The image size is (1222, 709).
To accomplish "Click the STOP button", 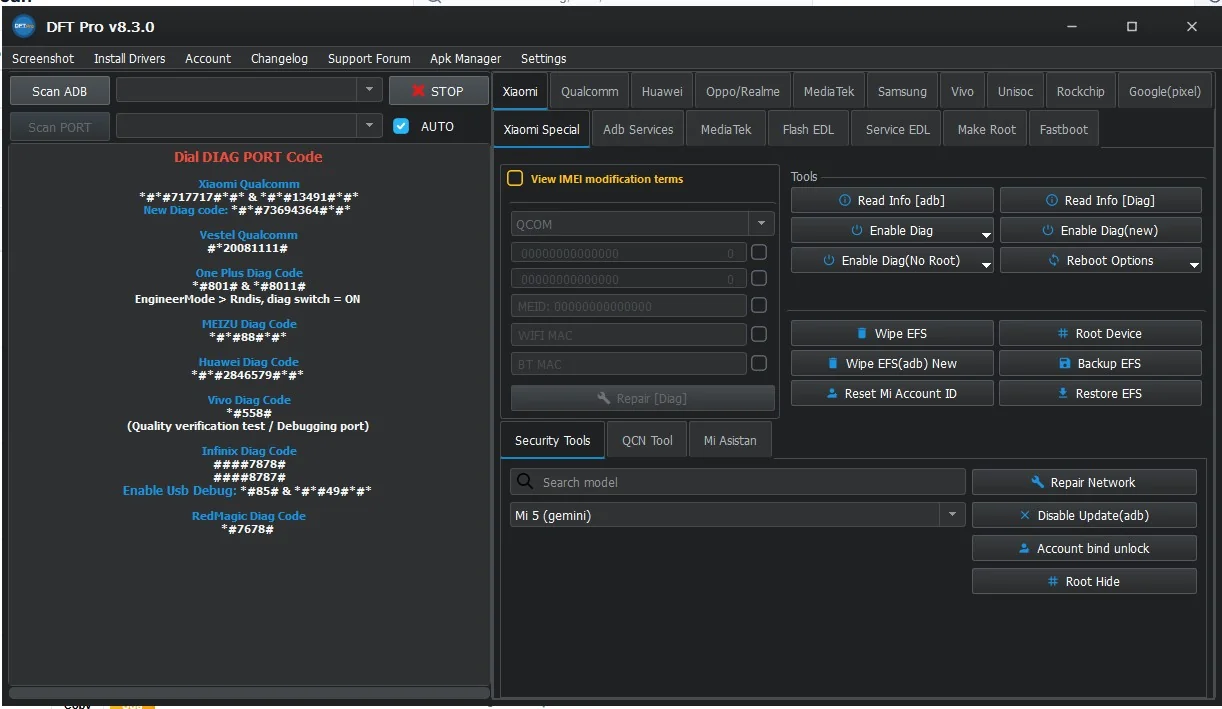I will pyautogui.click(x=438, y=91).
